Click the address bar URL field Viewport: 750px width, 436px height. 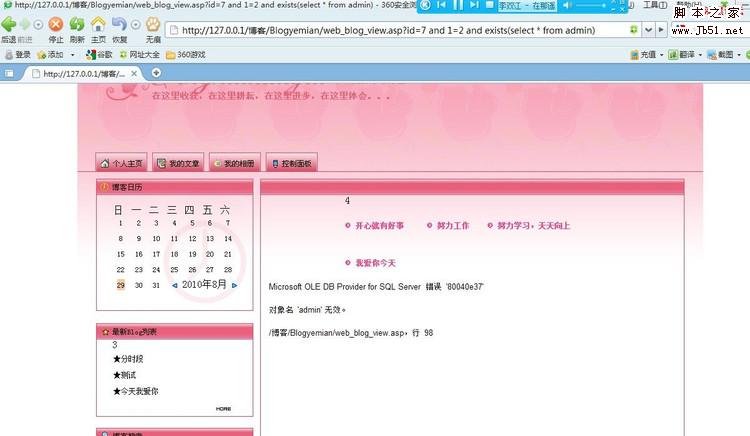click(402, 30)
